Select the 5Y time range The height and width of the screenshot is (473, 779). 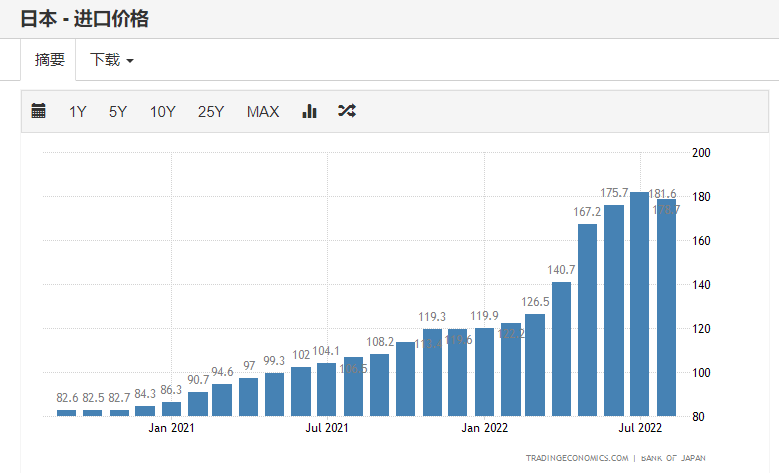tap(118, 111)
